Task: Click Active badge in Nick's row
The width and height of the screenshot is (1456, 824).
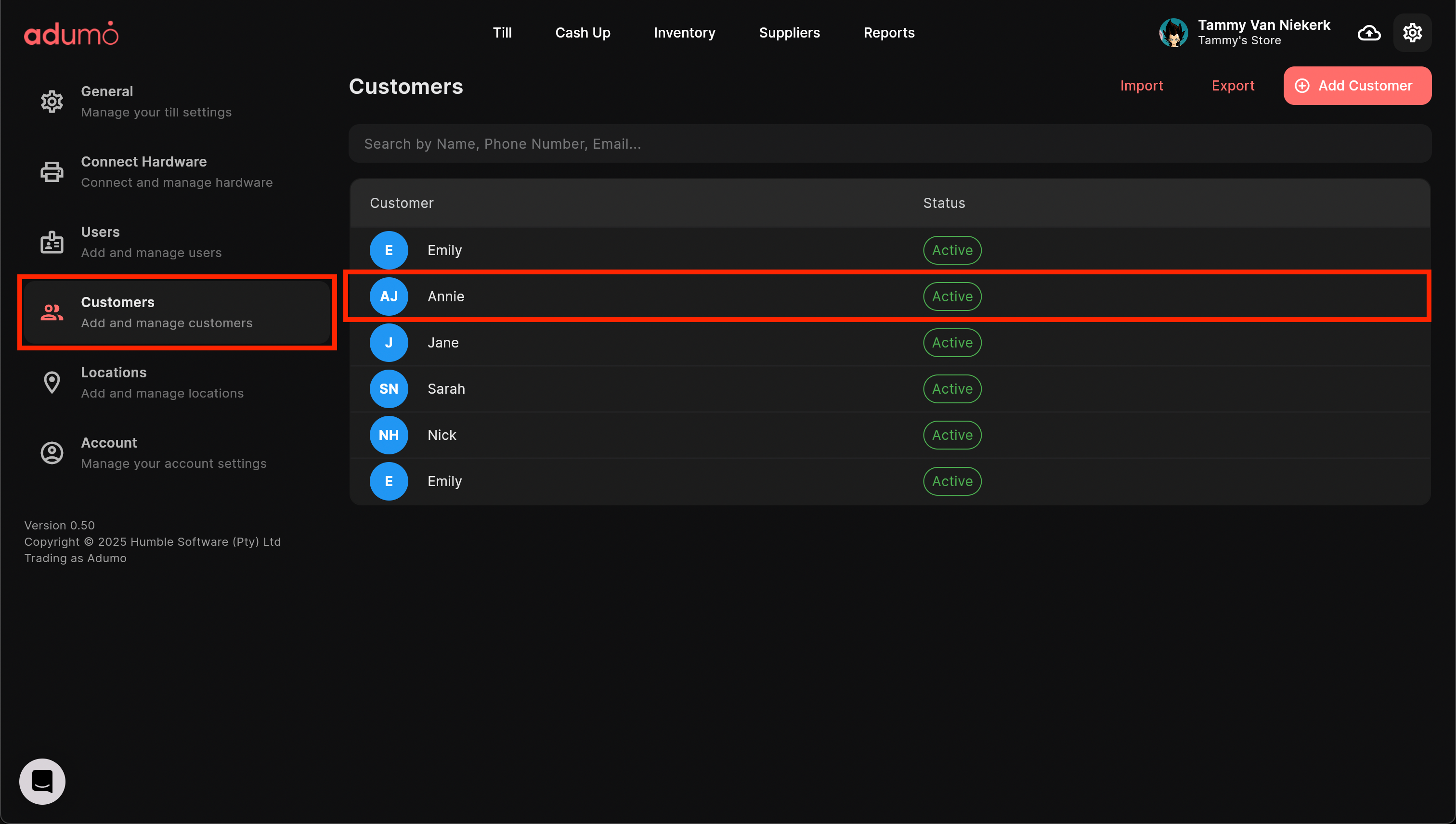Action: pos(952,435)
